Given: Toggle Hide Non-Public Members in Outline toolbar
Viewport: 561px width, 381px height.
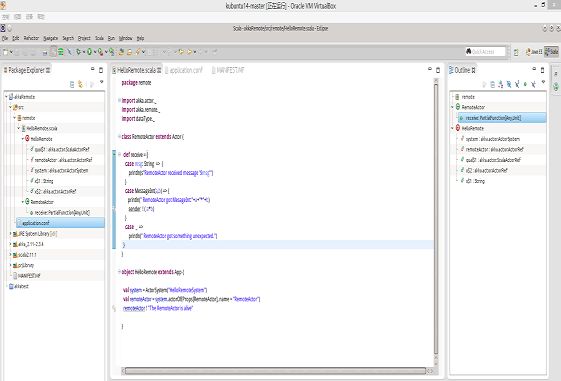Looking at the screenshot, I should (x=525, y=84).
